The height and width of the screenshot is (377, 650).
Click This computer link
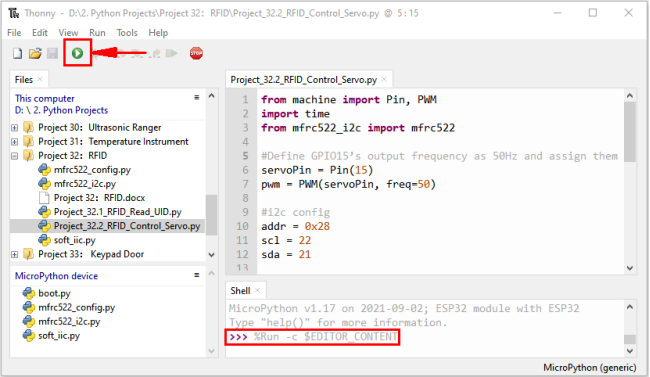[45, 99]
